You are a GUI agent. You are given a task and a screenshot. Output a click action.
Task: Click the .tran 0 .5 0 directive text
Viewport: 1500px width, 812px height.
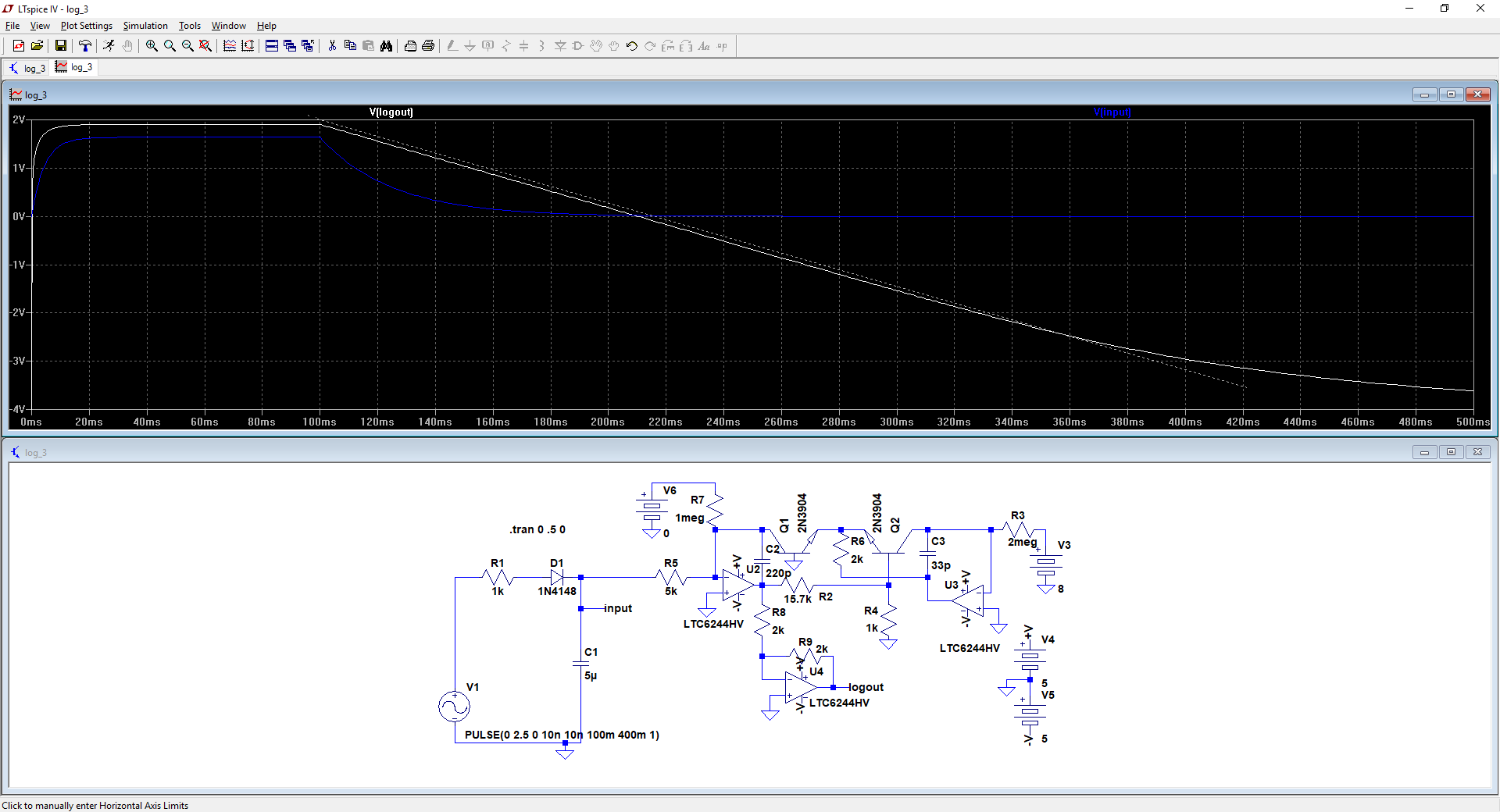(537, 529)
